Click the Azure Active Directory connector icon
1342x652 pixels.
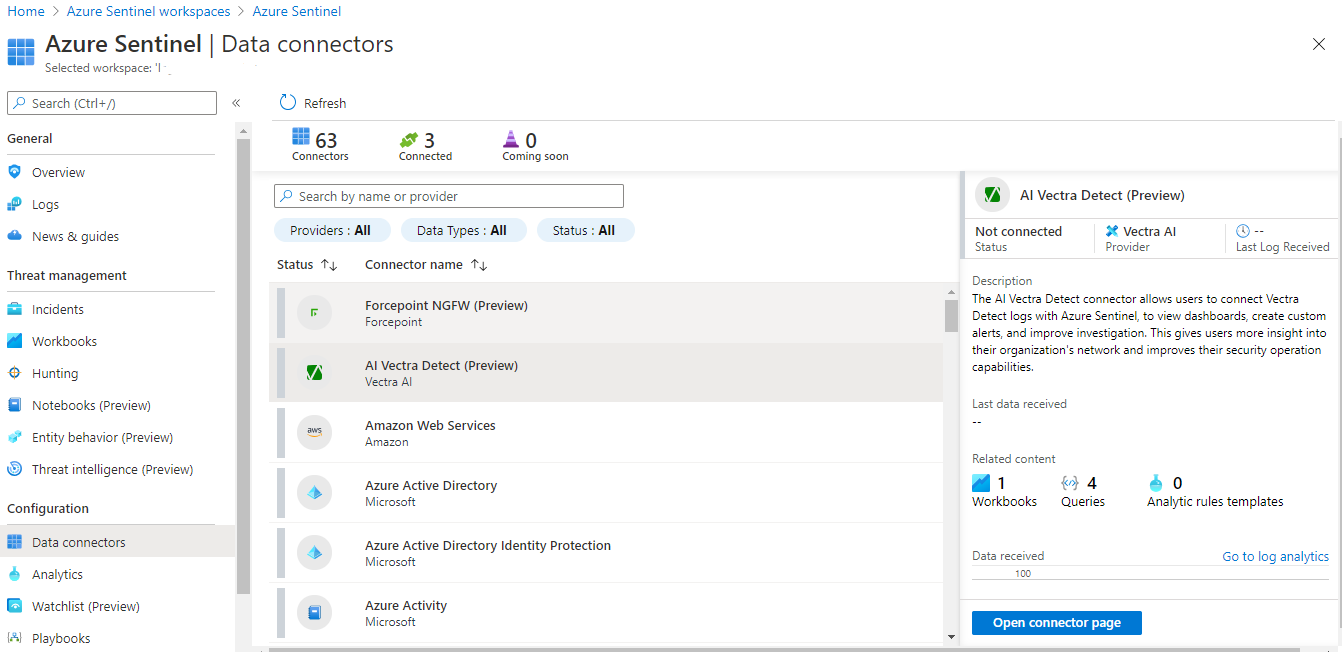point(314,493)
